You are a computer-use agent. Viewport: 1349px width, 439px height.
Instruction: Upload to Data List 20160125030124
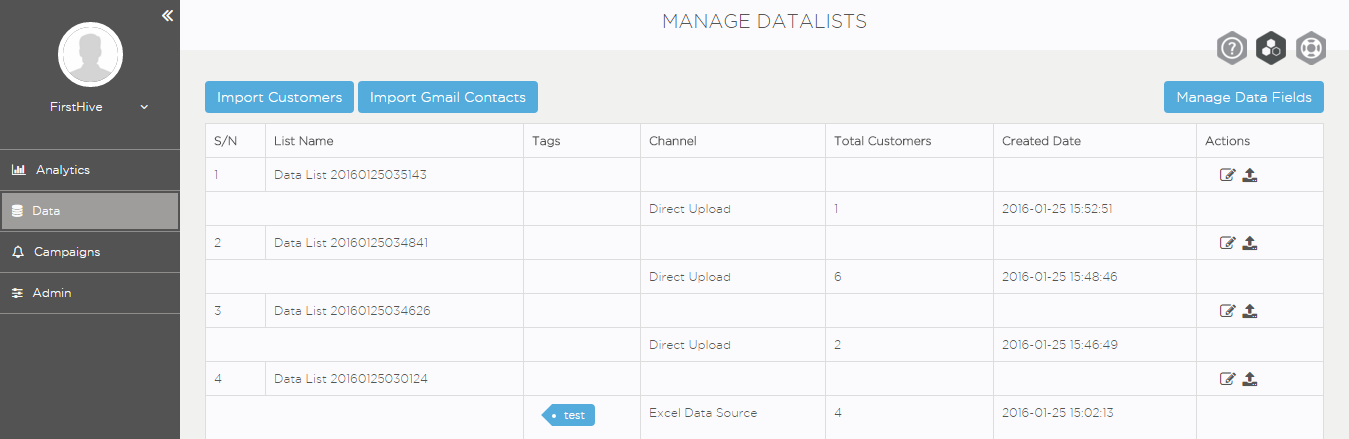(1250, 379)
